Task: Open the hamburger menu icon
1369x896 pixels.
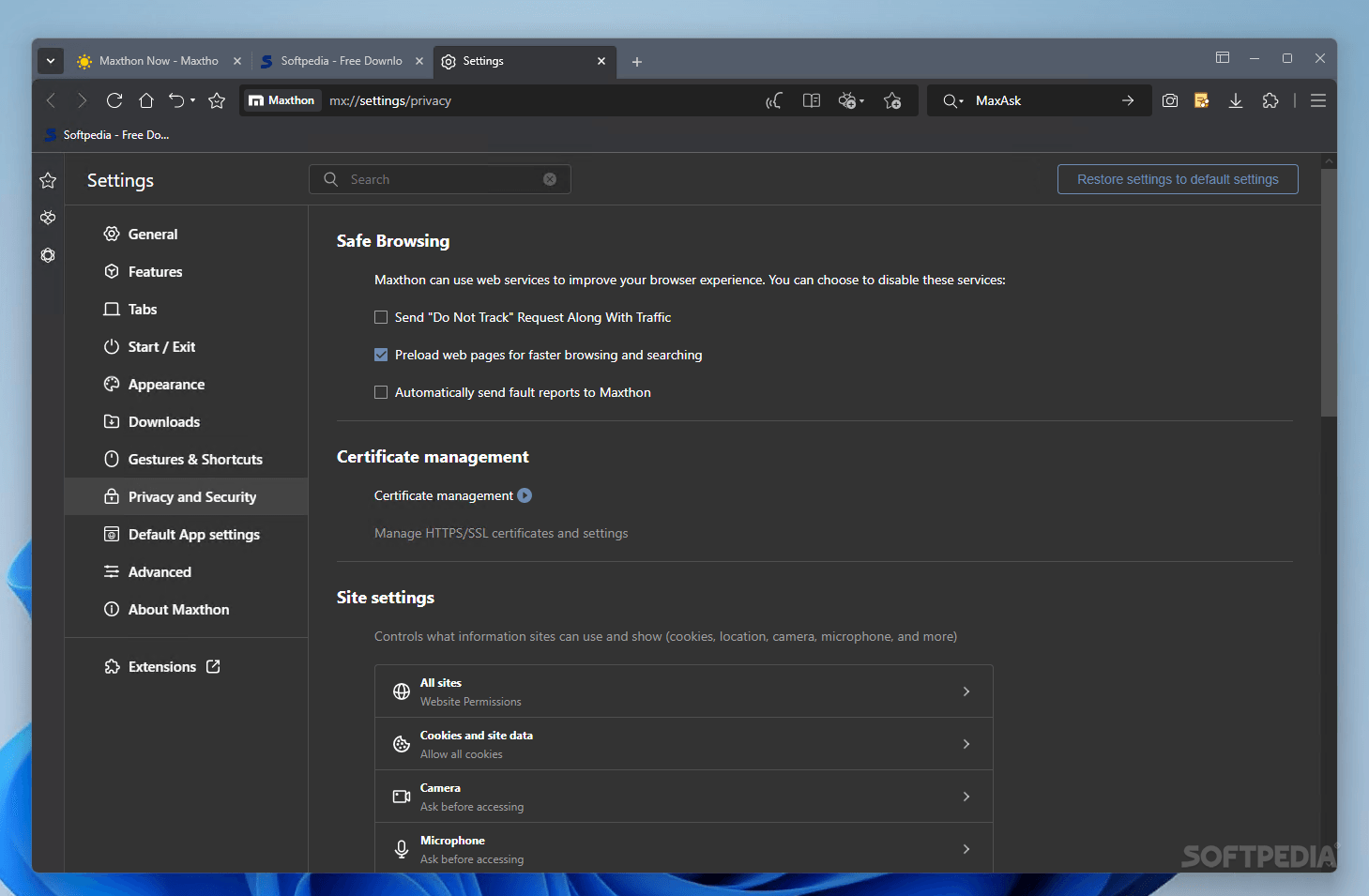Action: [1317, 100]
